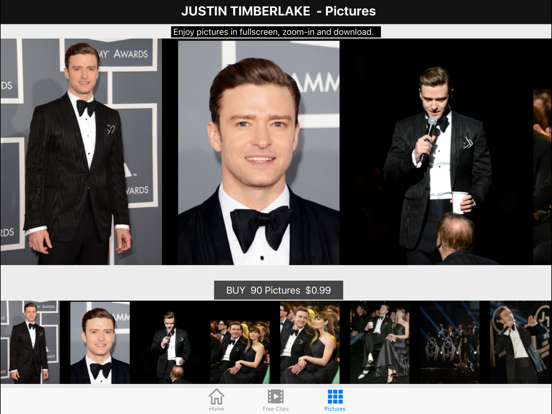
Task: Open the Free Clips film icon
Action: (x=275, y=396)
